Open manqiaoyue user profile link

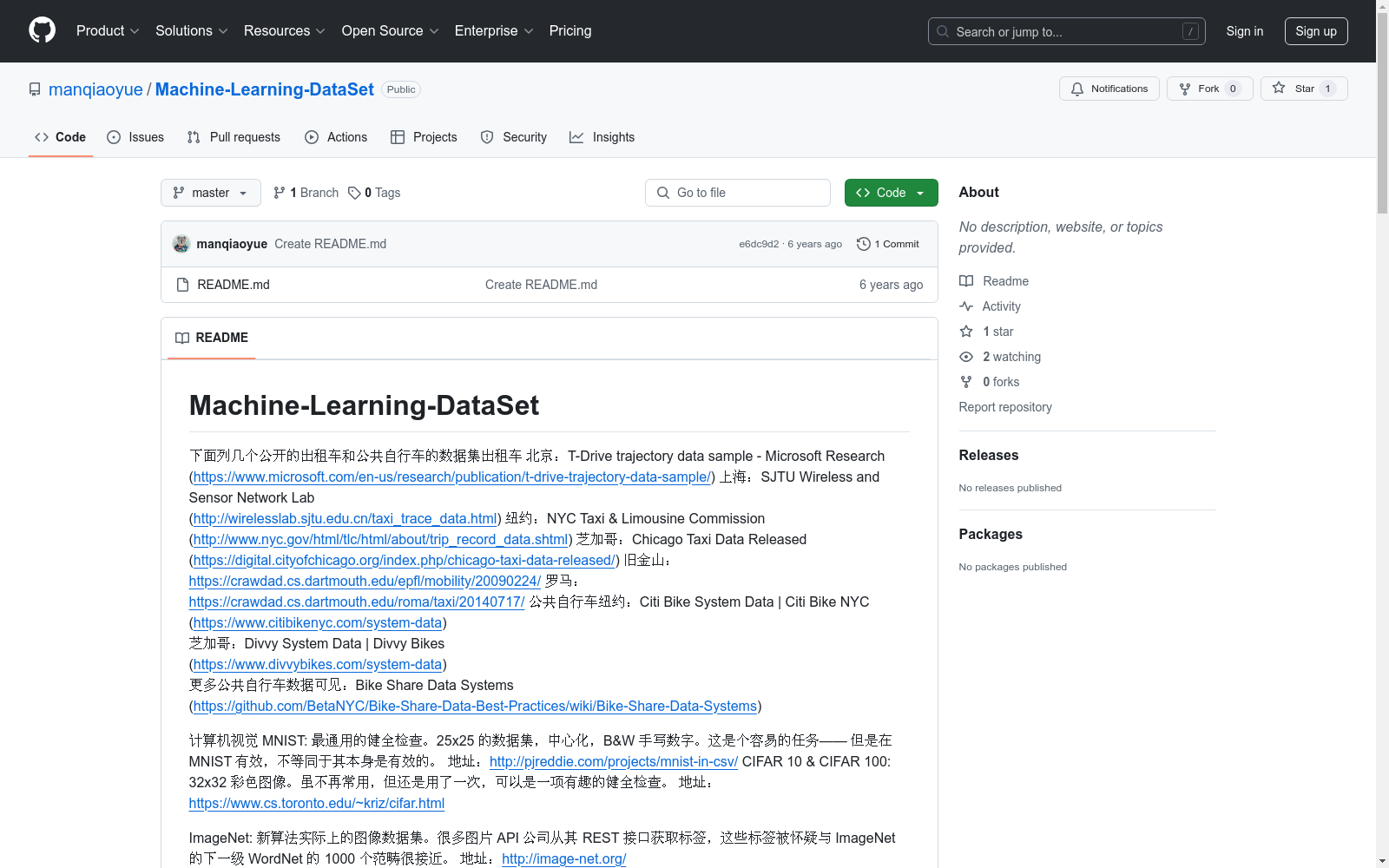tap(95, 89)
